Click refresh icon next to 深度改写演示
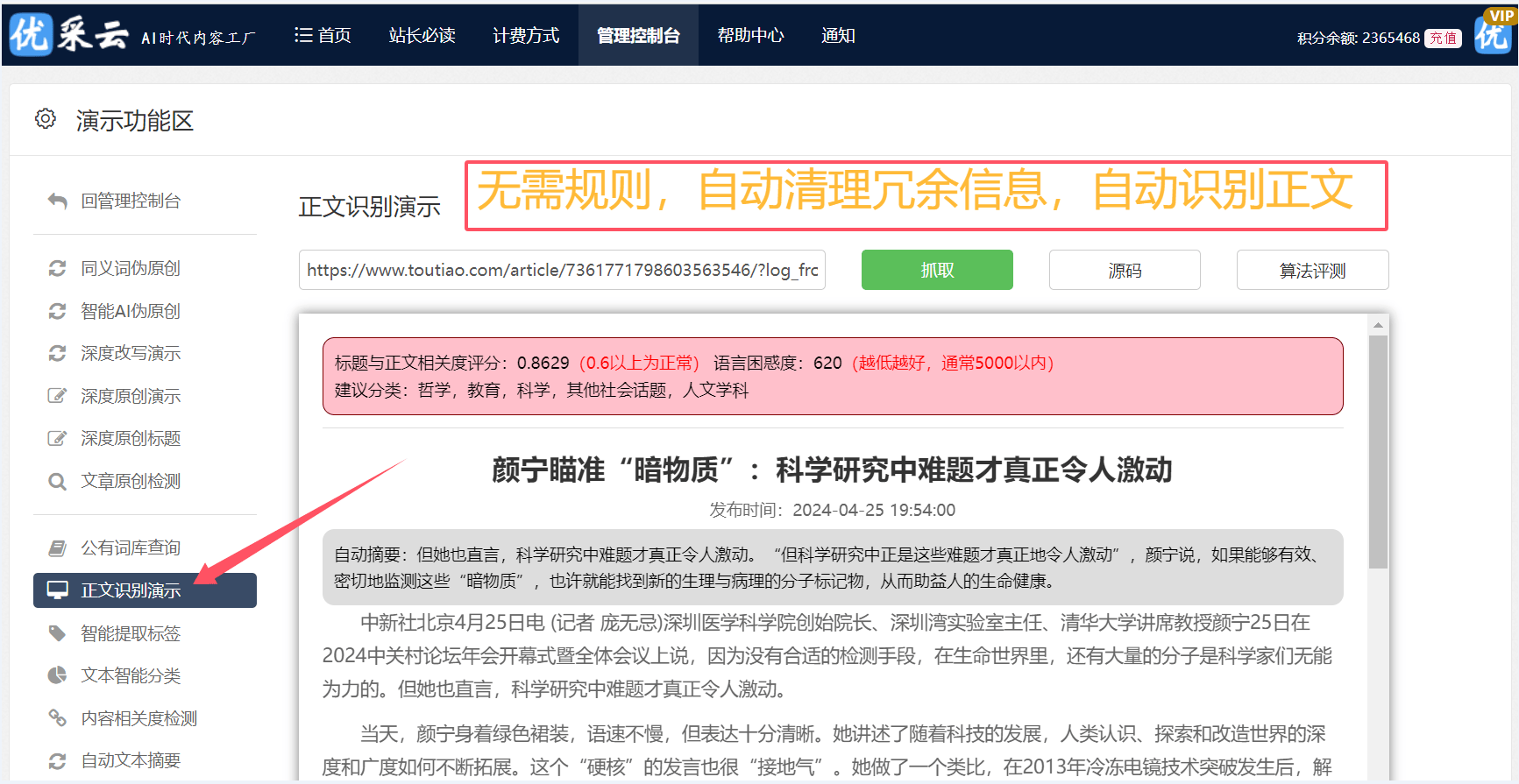The image size is (1519, 784). [x=57, y=353]
